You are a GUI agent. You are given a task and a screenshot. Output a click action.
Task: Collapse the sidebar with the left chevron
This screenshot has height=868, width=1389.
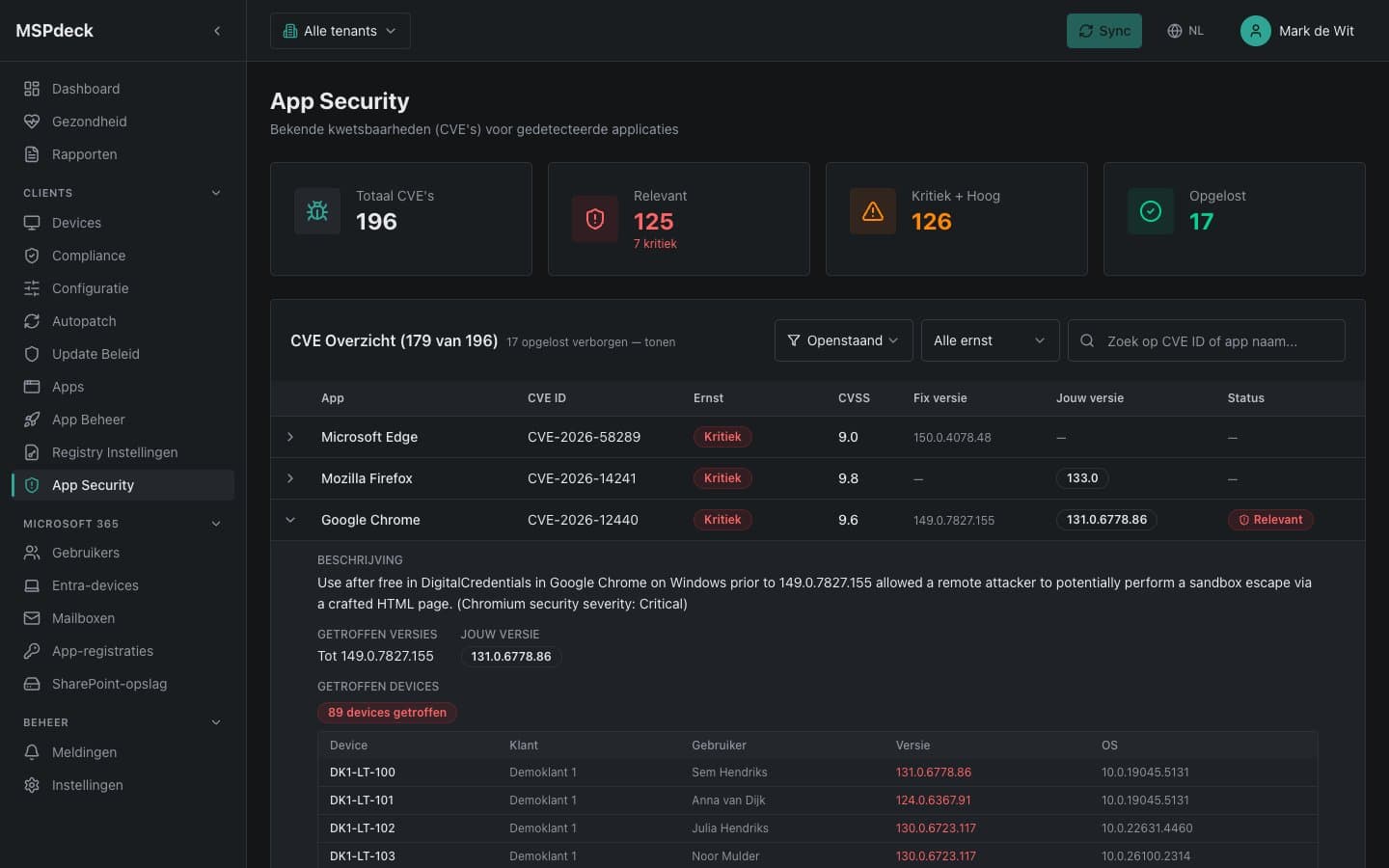click(x=217, y=31)
